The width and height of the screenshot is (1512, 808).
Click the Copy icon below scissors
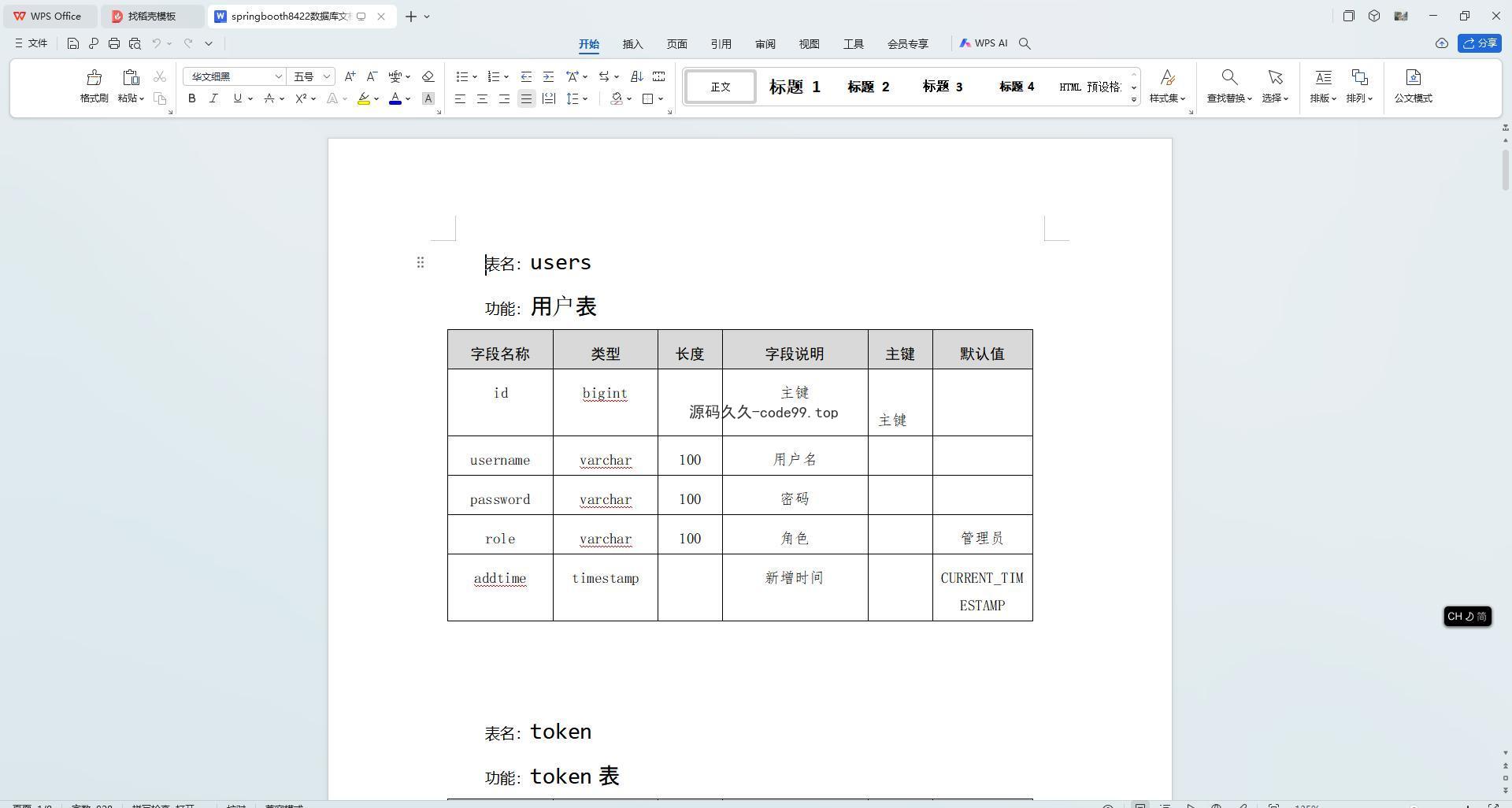(160, 98)
